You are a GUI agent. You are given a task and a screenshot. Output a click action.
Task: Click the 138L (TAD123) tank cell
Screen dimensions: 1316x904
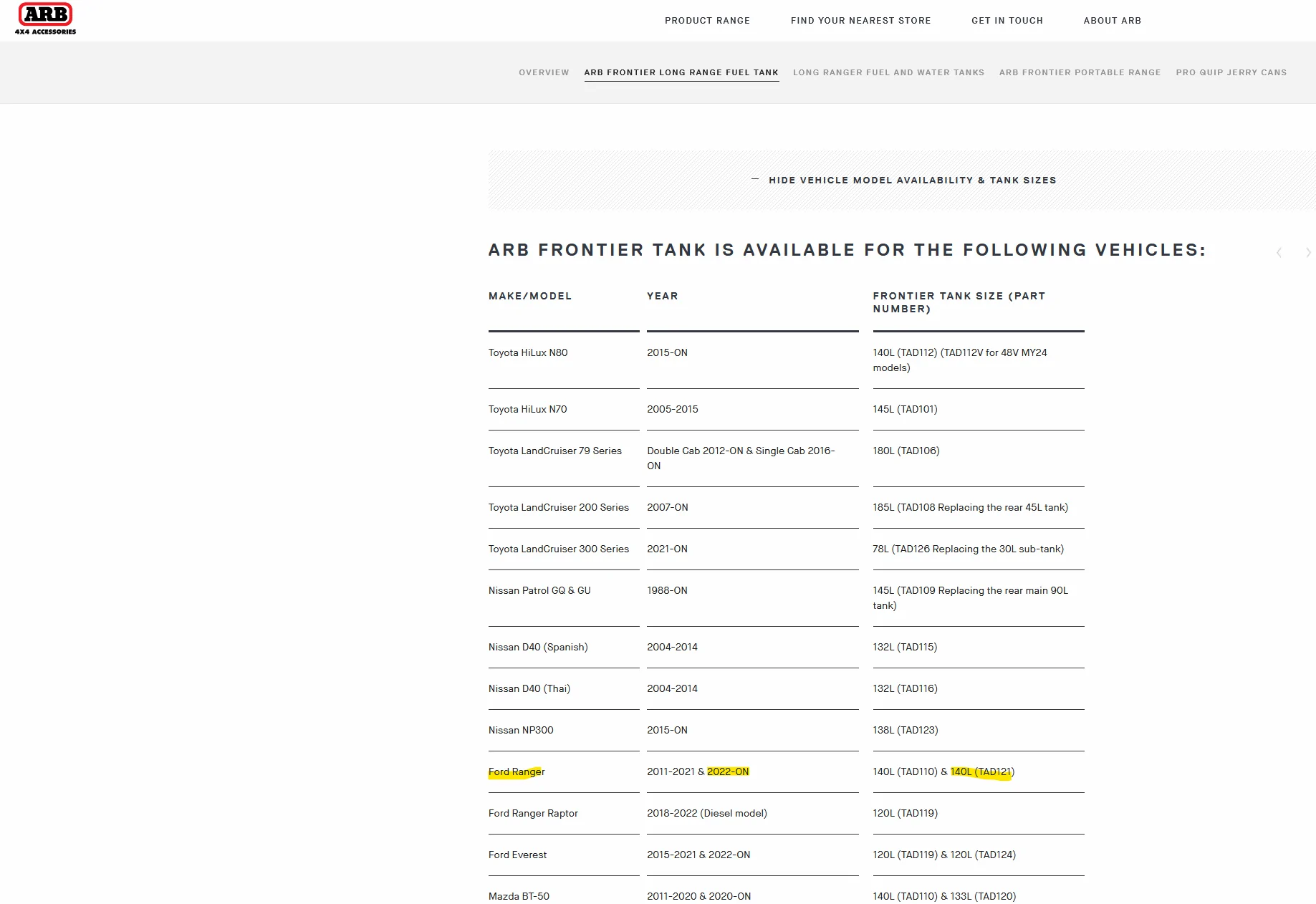click(x=906, y=730)
